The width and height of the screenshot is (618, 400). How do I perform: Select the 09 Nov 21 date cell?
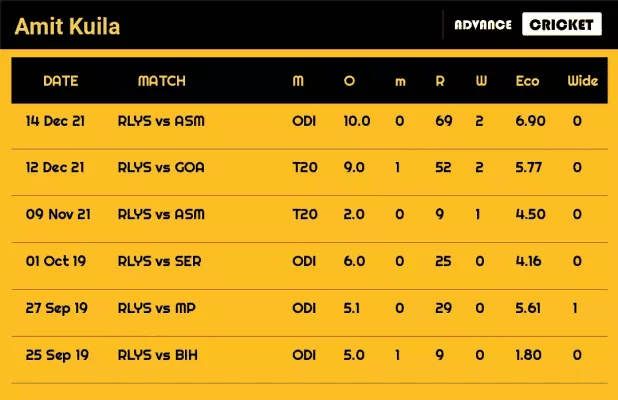pos(56,214)
